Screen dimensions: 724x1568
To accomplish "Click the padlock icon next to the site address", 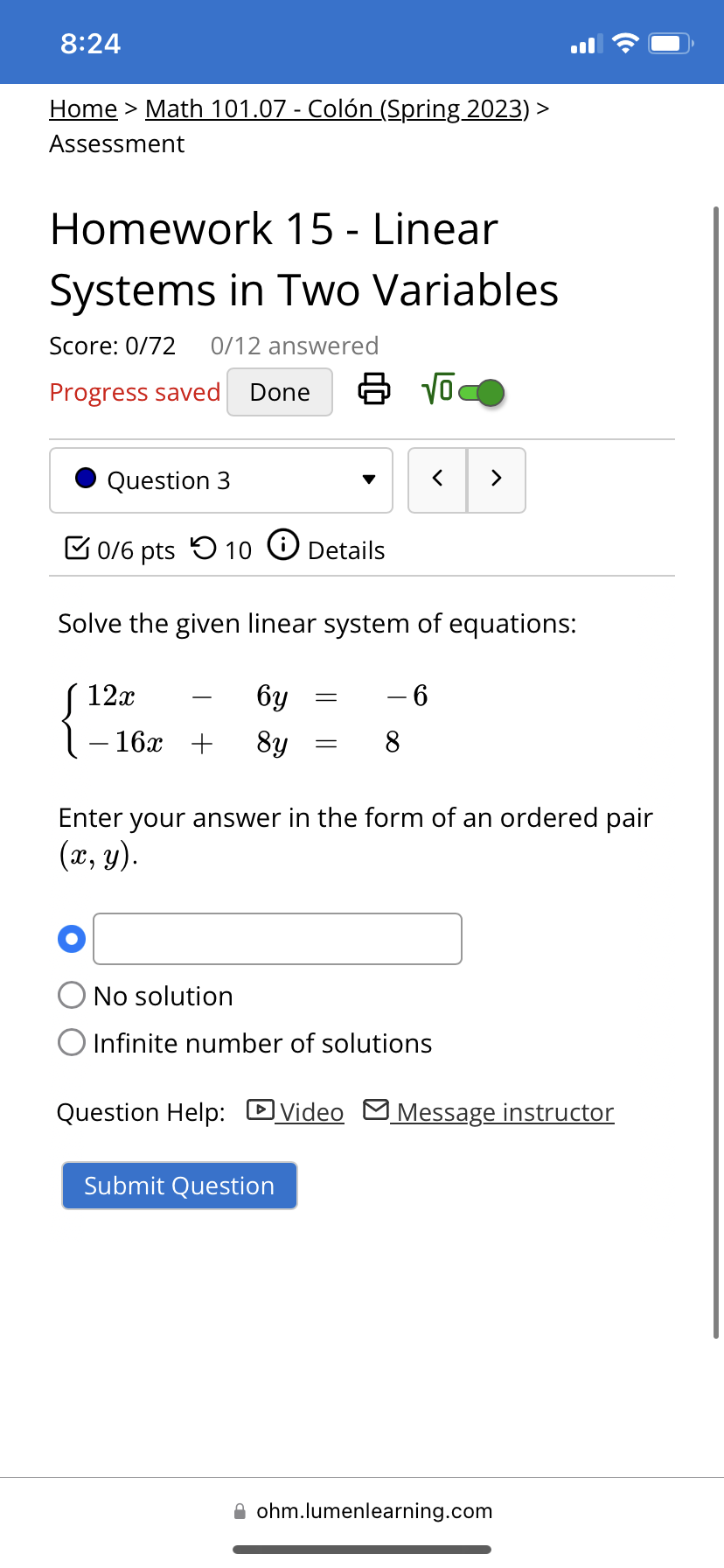I will pos(238,1510).
